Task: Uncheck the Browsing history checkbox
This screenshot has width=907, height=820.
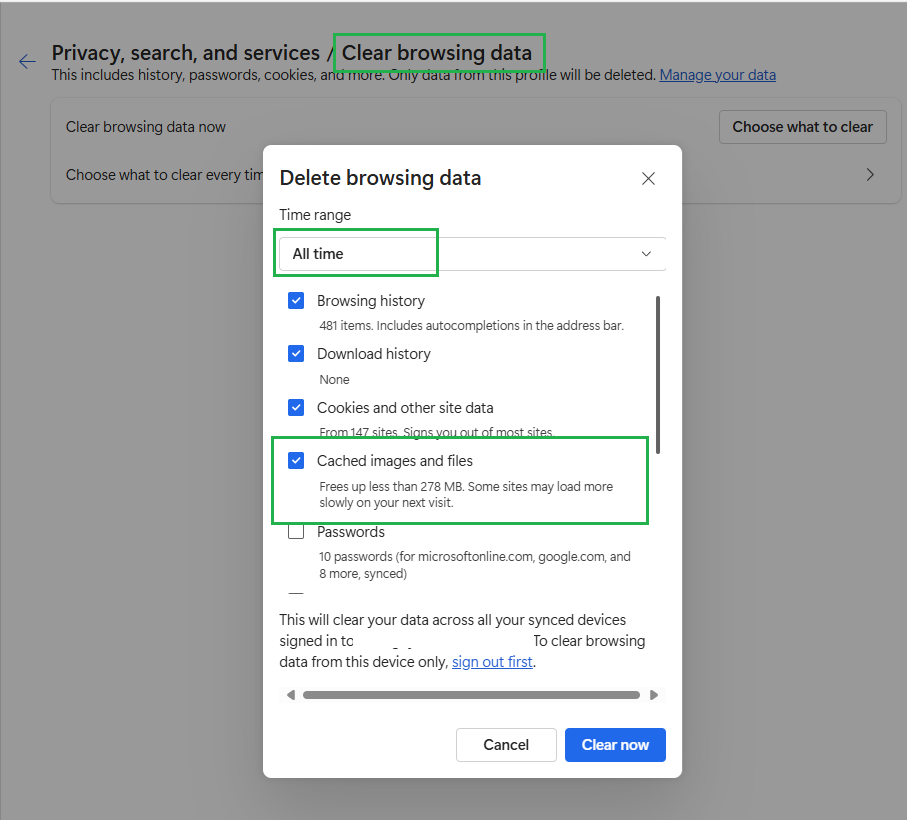Action: [x=296, y=301]
